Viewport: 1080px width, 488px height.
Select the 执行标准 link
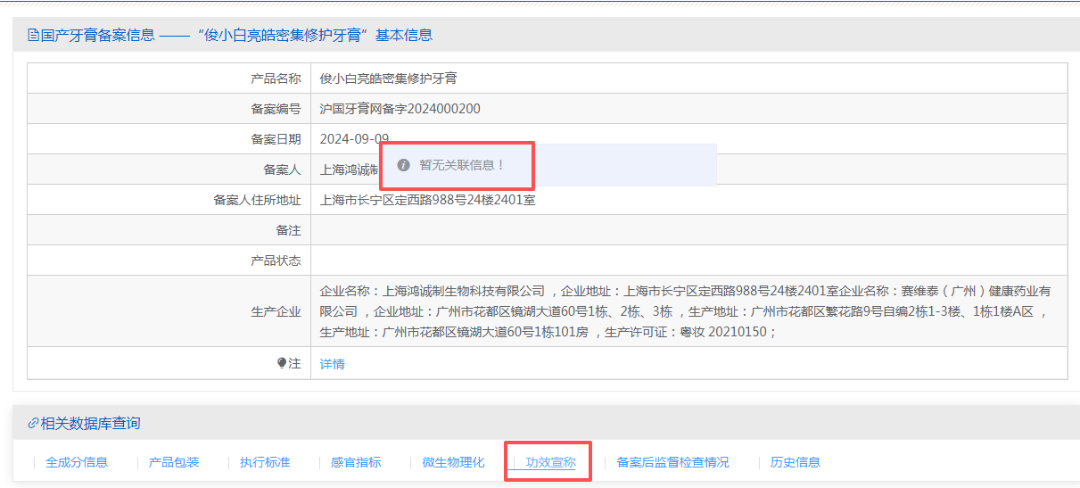tap(265, 462)
